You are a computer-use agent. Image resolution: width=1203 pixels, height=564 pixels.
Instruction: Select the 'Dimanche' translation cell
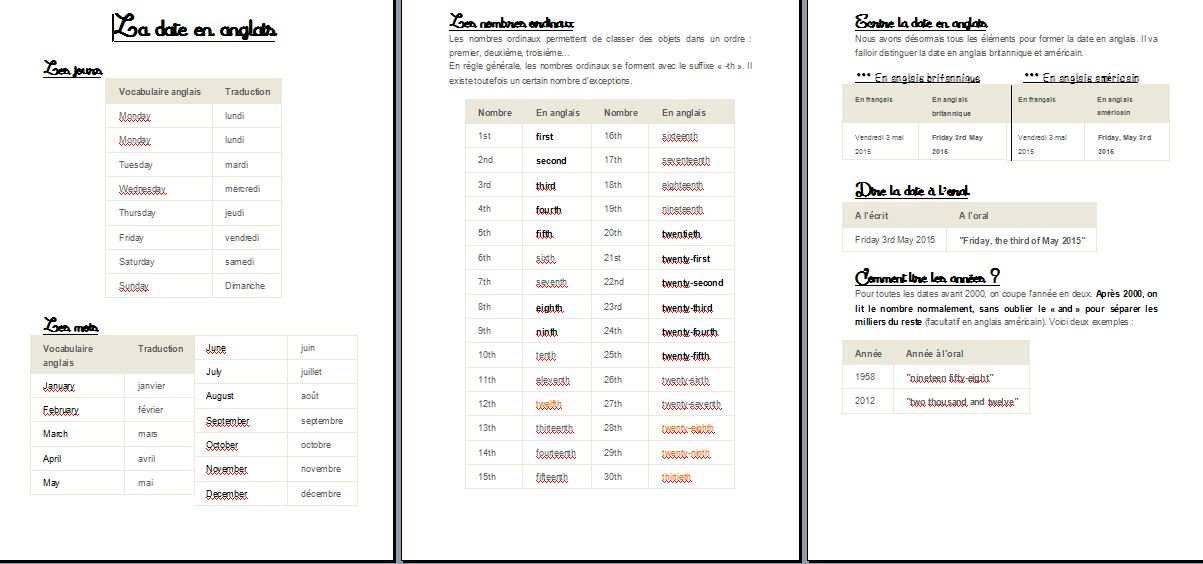245,286
